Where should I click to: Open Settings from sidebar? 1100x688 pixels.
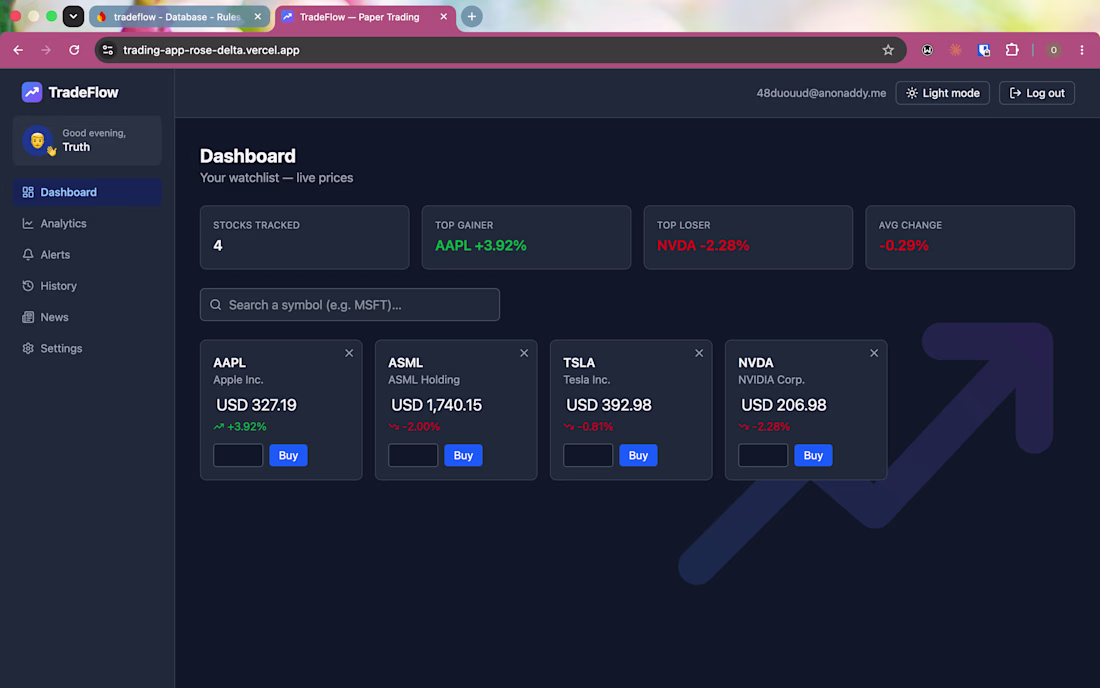coord(87,348)
